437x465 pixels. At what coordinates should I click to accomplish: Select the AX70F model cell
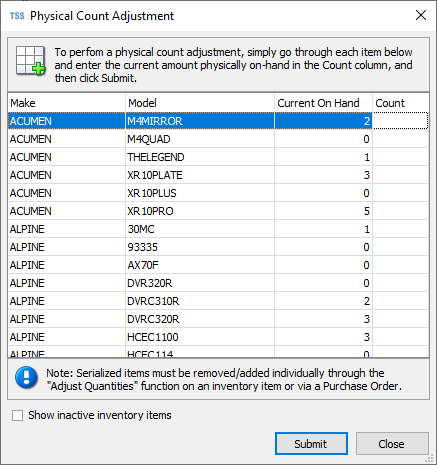point(200,265)
